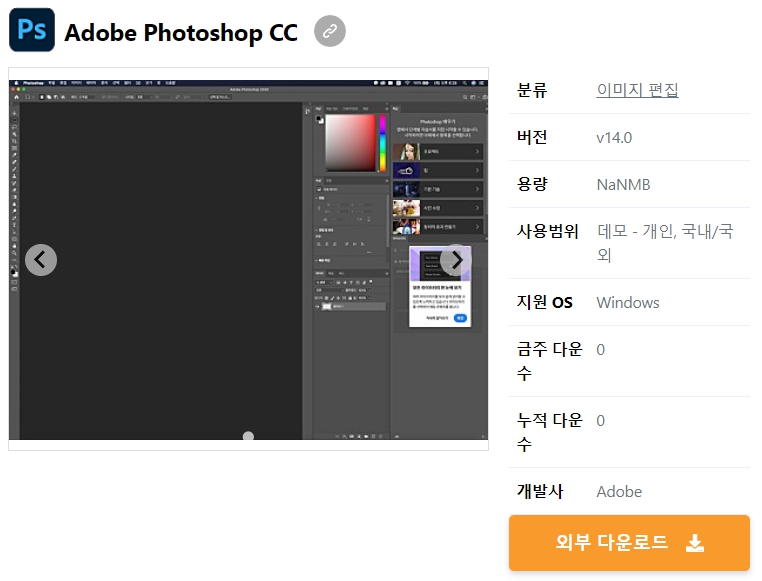Advance to next screenshot with right arrow
The width and height of the screenshot is (762, 581).
coord(456,260)
